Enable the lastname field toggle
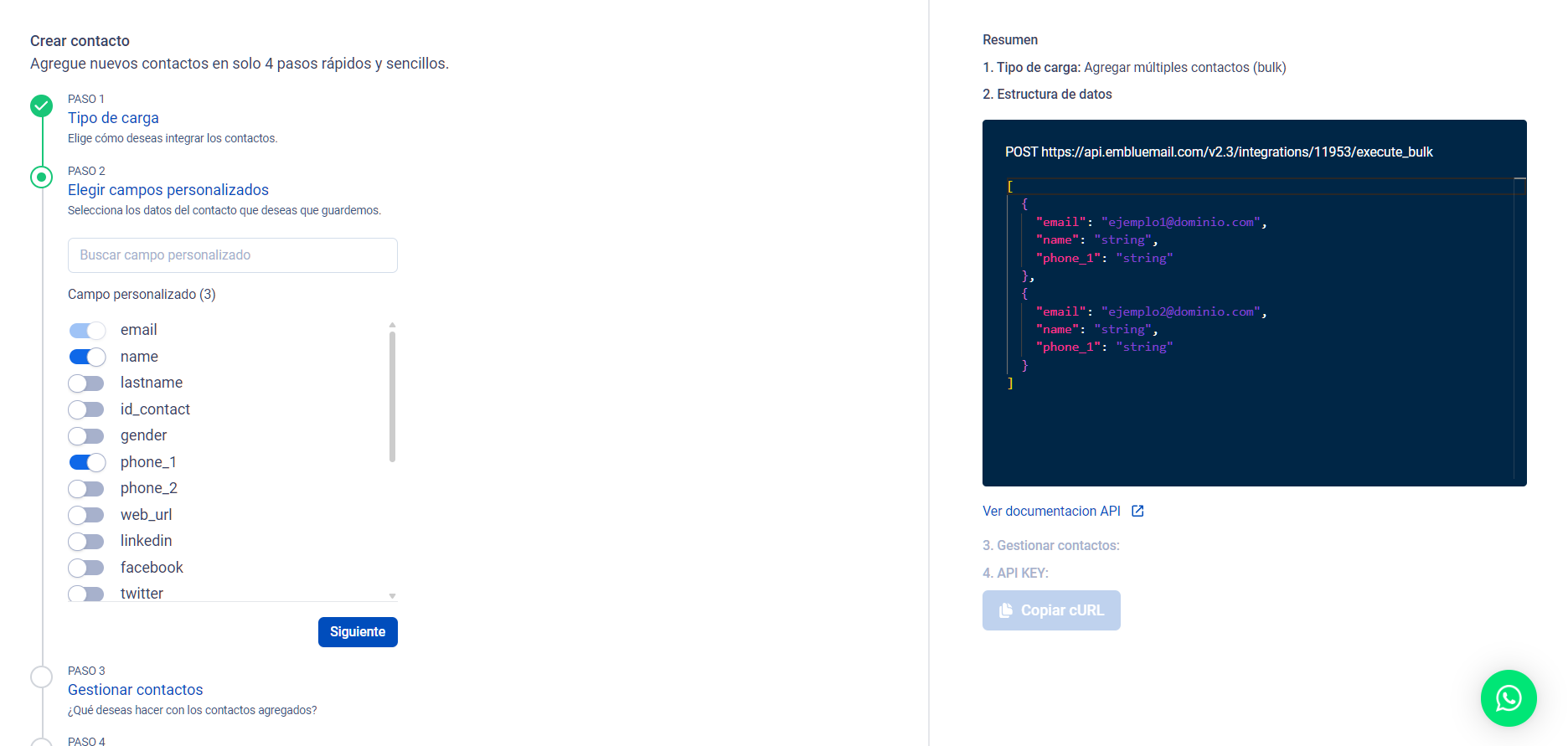 87,383
